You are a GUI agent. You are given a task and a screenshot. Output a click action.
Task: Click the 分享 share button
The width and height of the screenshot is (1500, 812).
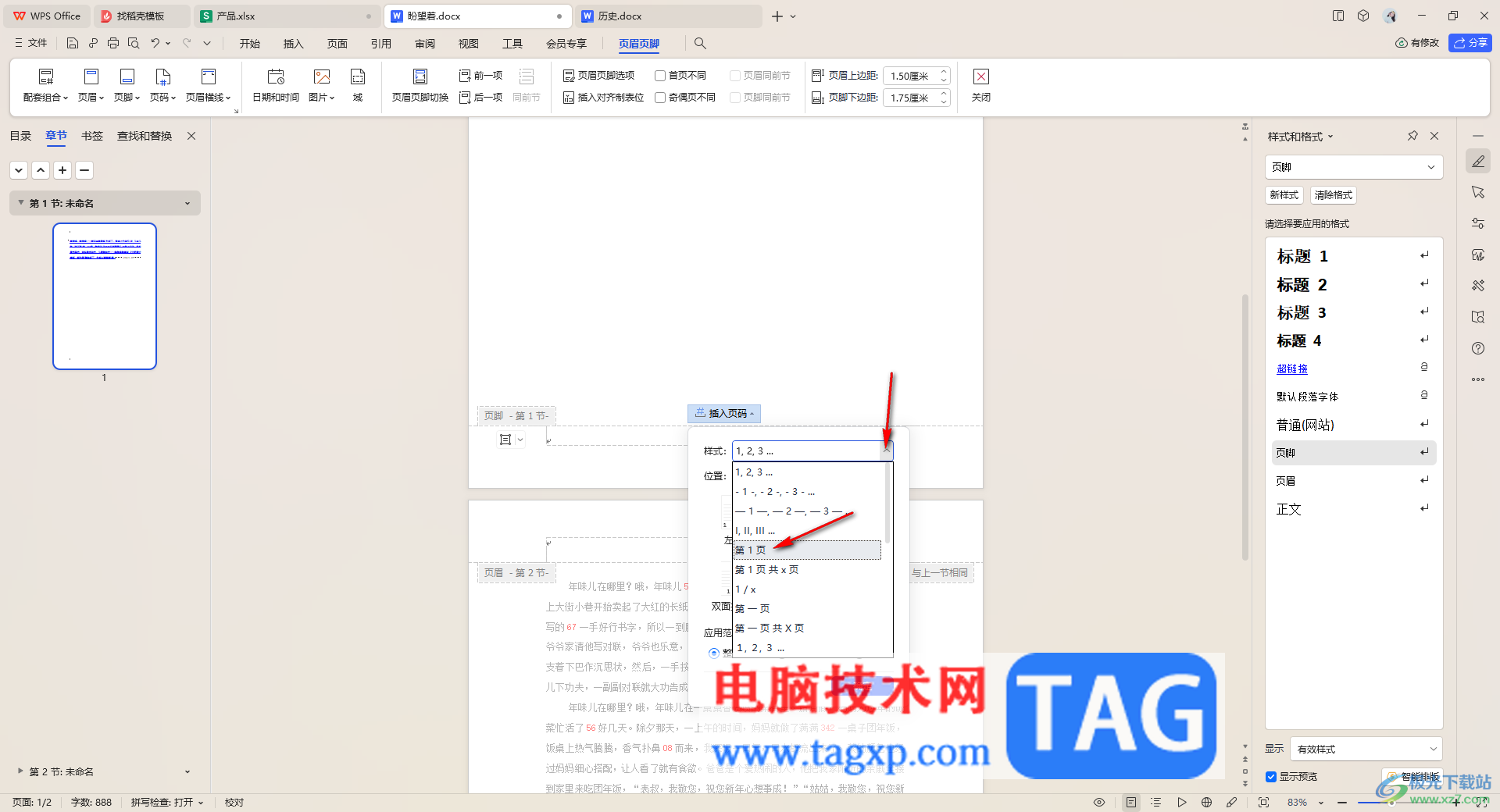[1470, 43]
